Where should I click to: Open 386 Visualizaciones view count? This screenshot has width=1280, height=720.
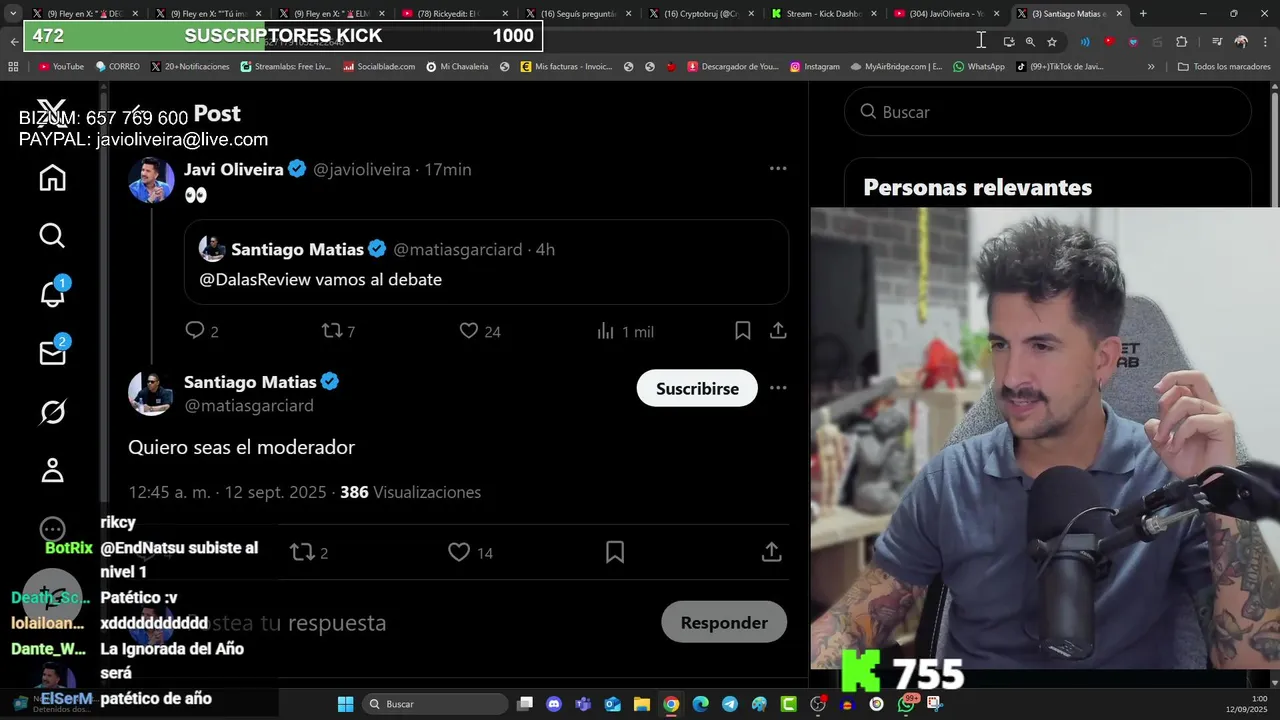click(x=410, y=492)
